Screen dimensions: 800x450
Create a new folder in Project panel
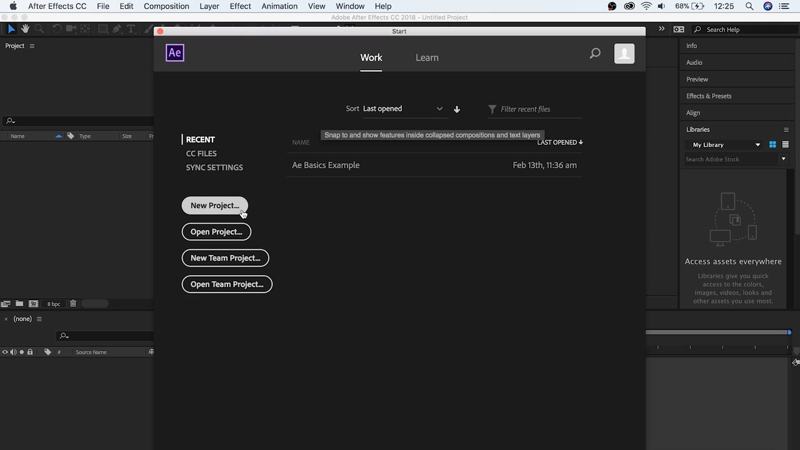[19, 304]
